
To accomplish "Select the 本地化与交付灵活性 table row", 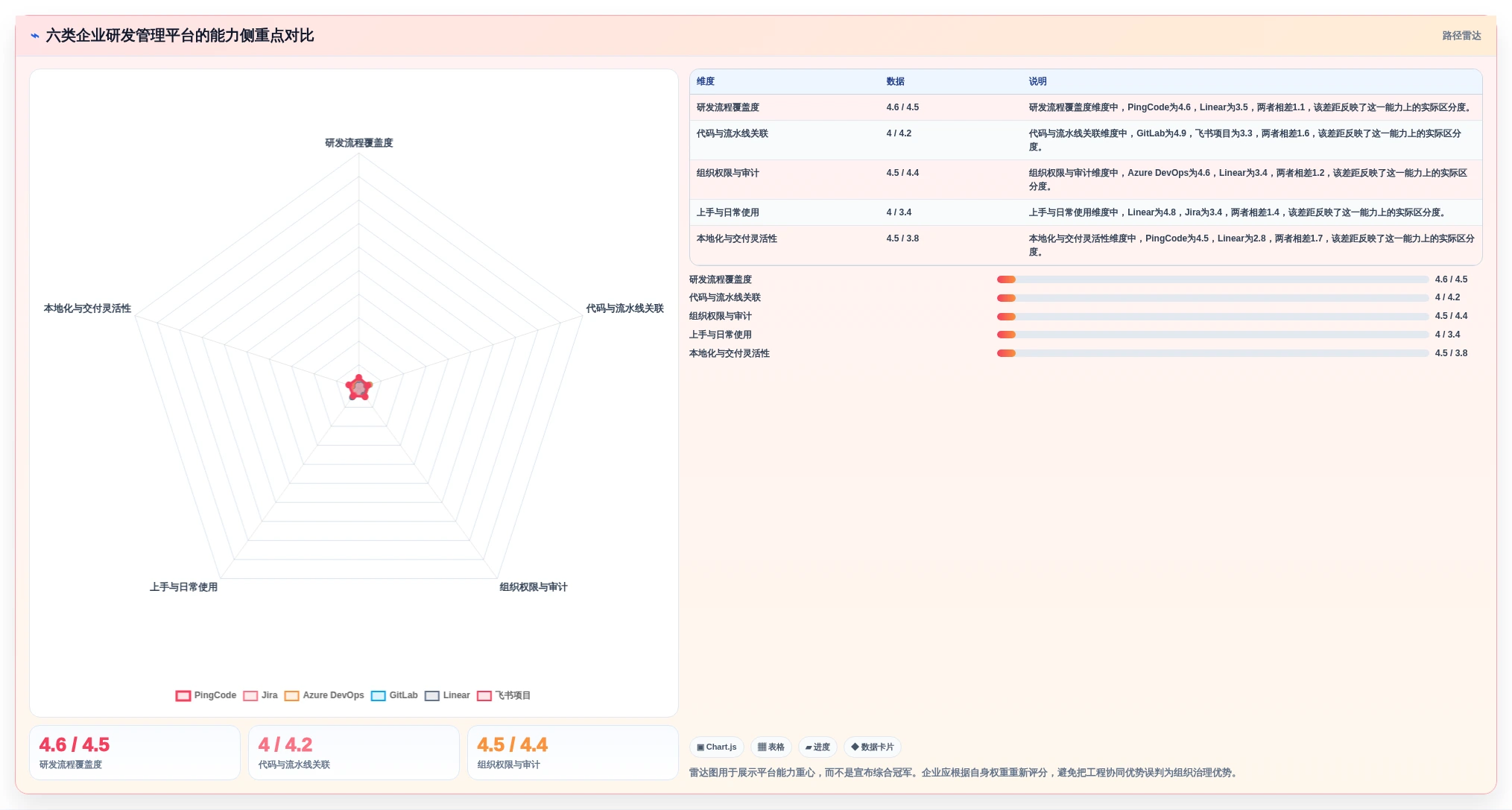I will (1086, 245).
